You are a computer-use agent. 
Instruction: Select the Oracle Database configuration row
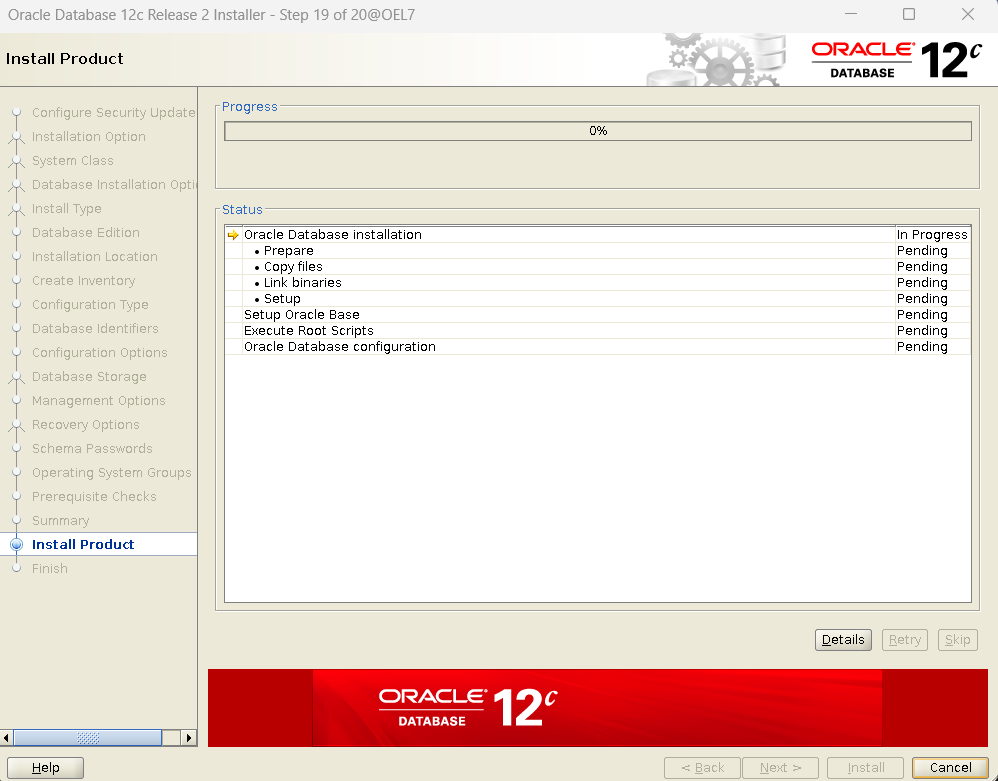click(x=598, y=346)
